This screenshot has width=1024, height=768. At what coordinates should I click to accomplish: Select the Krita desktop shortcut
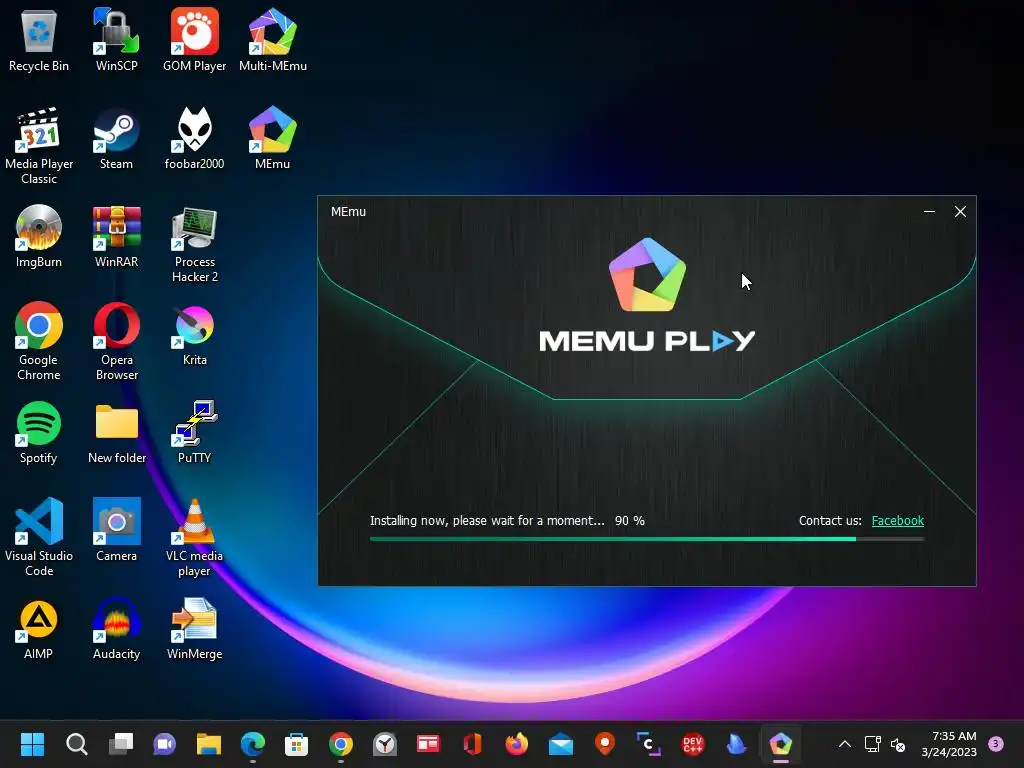195,334
